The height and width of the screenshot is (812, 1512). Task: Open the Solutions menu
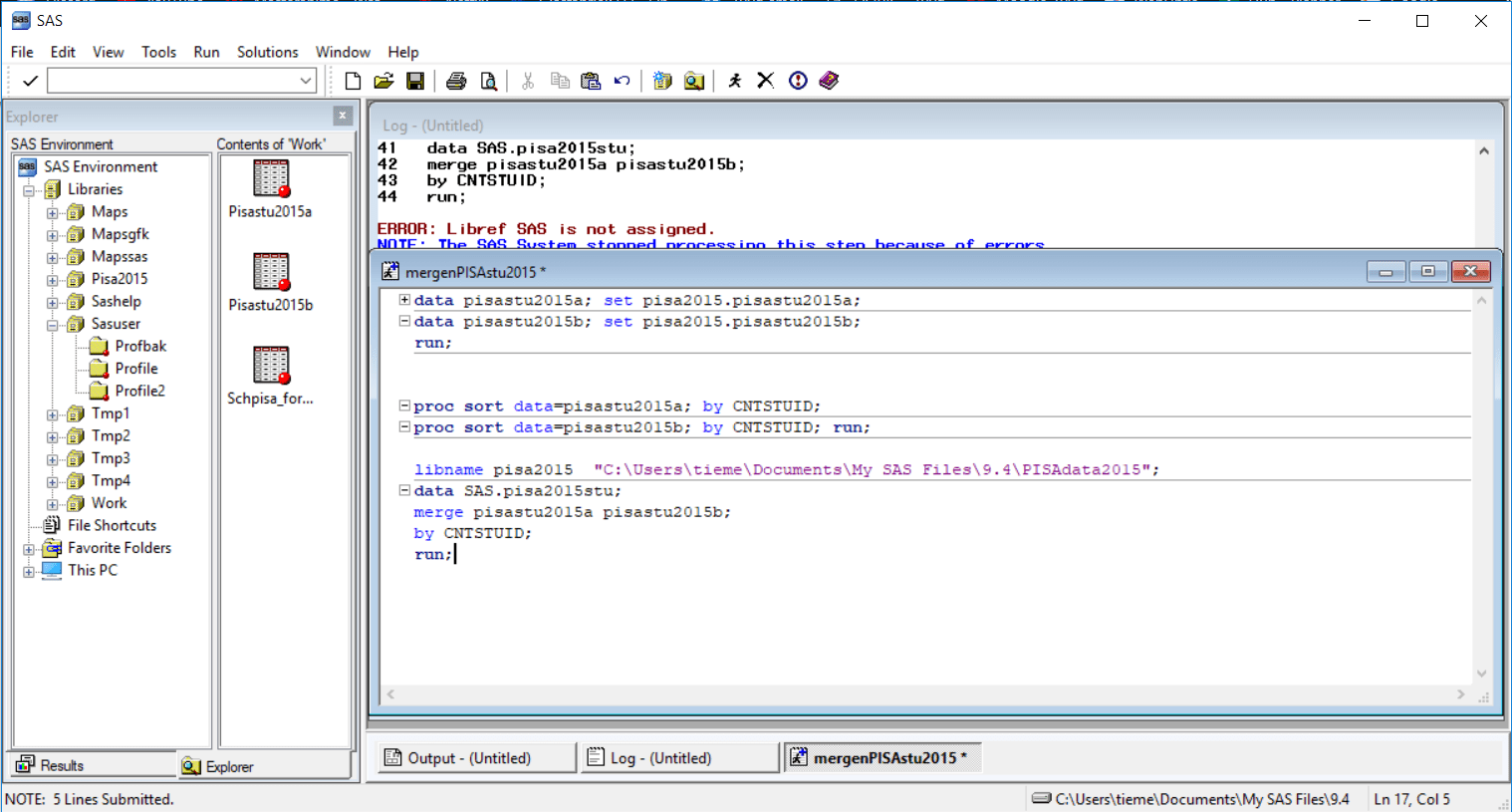[267, 52]
